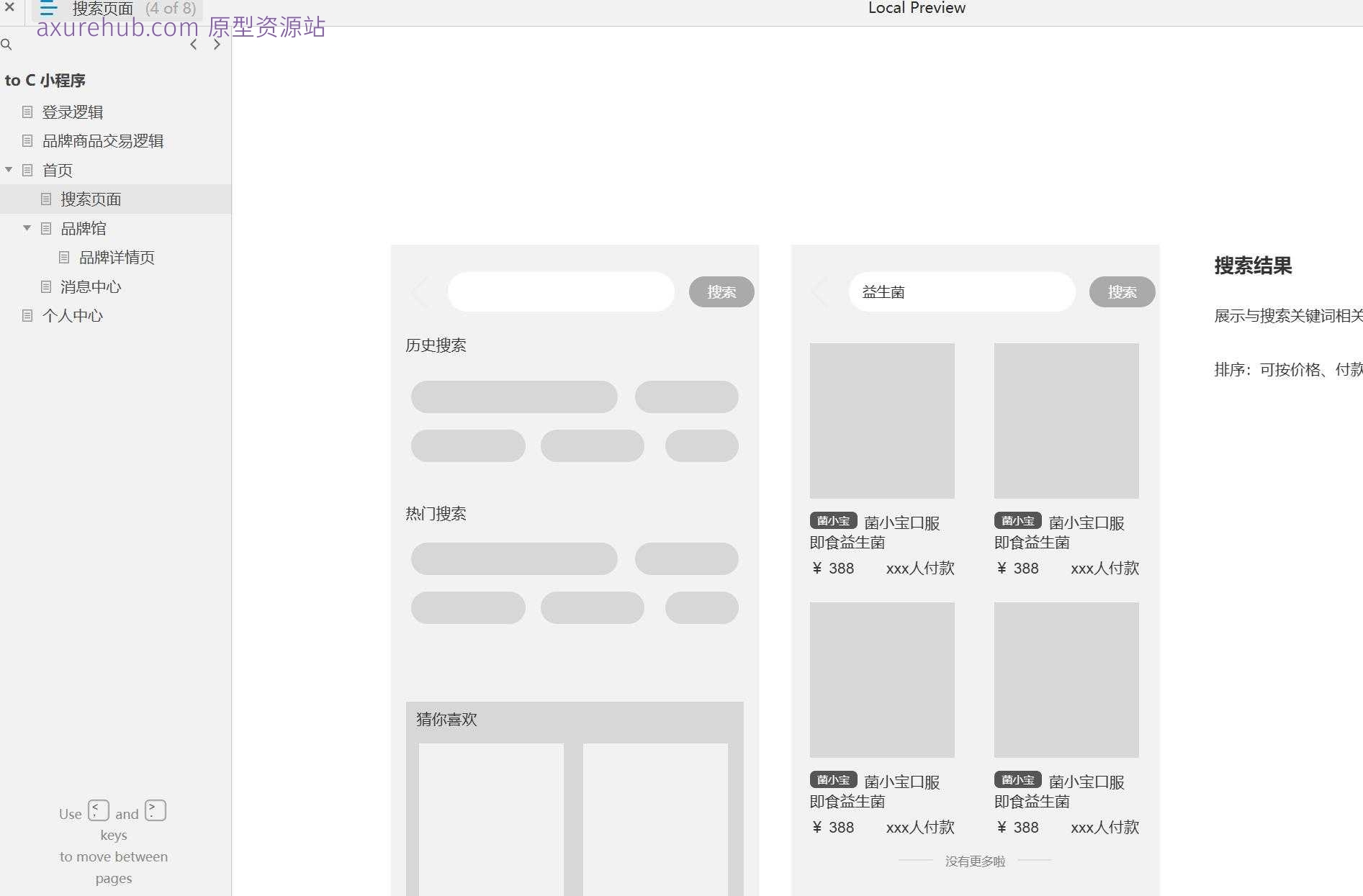Open the axurehub.com link
This screenshot has width=1363, height=896.
click(x=119, y=27)
